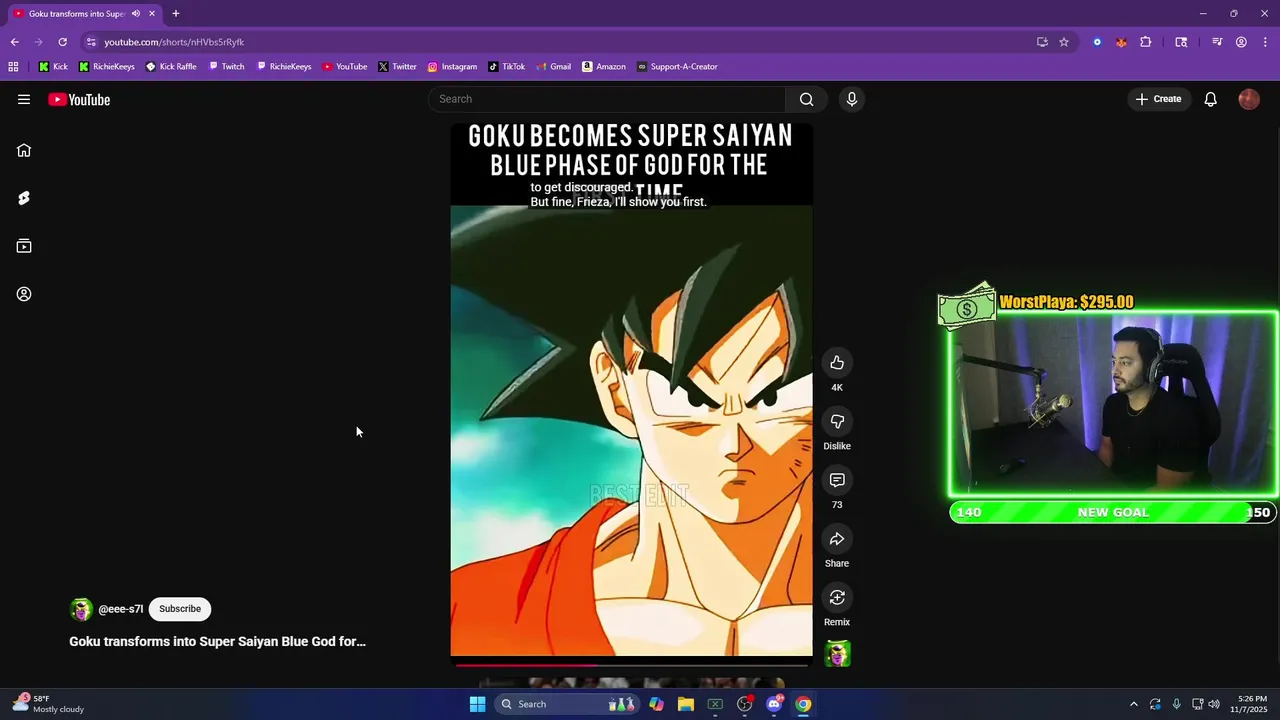Screen dimensions: 1280x720
Task: Click the Create button
Action: [1159, 99]
